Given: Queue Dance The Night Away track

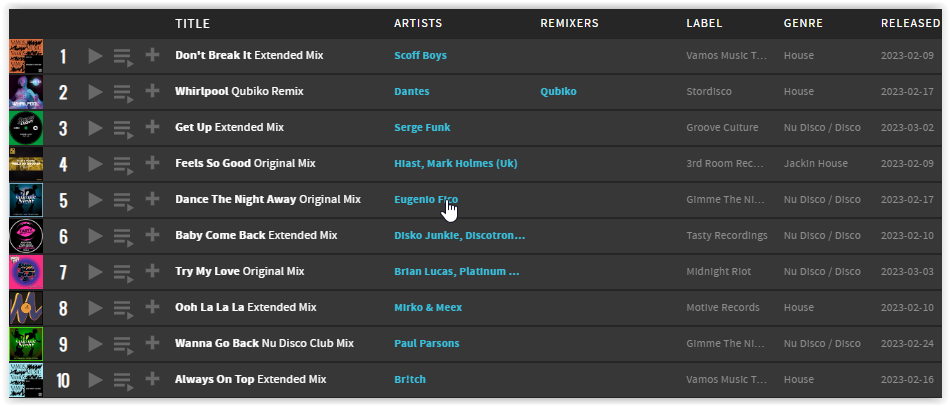Looking at the screenshot, I should [123, 201].
